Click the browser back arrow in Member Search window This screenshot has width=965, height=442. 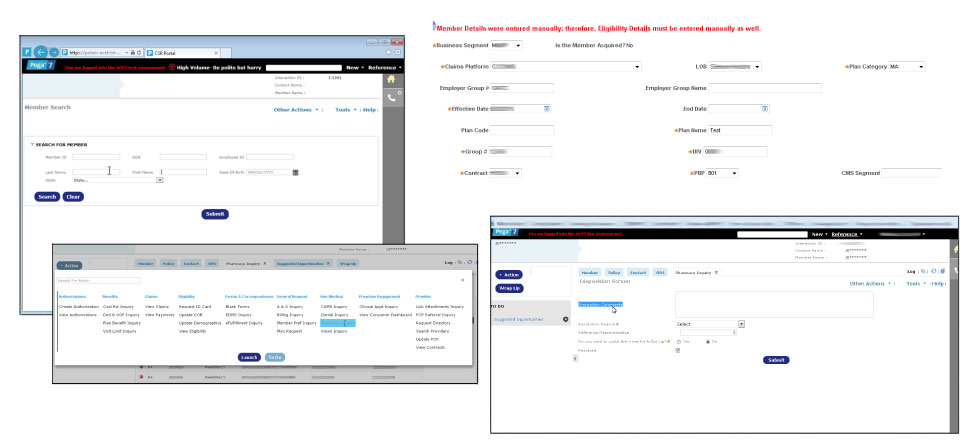click(x=41, y=52)
